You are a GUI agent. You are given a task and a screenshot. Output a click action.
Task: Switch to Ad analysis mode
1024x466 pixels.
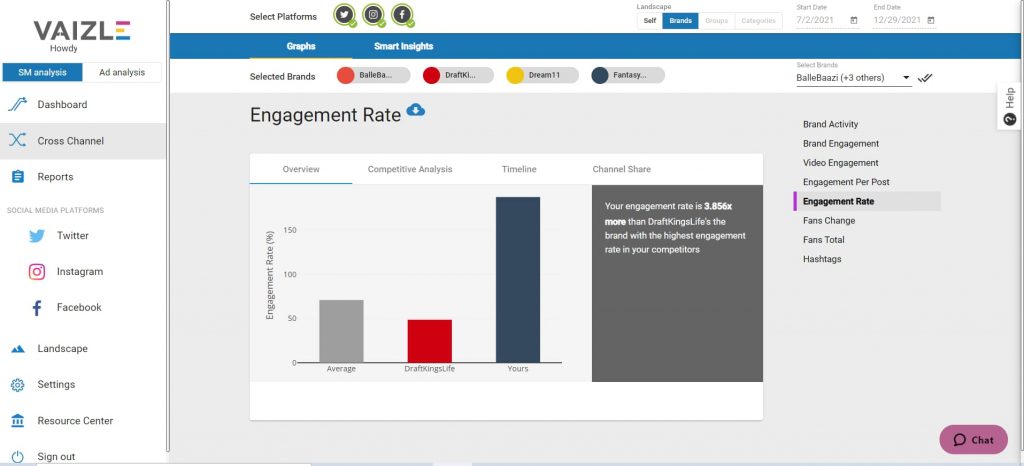tap(122, 72)
